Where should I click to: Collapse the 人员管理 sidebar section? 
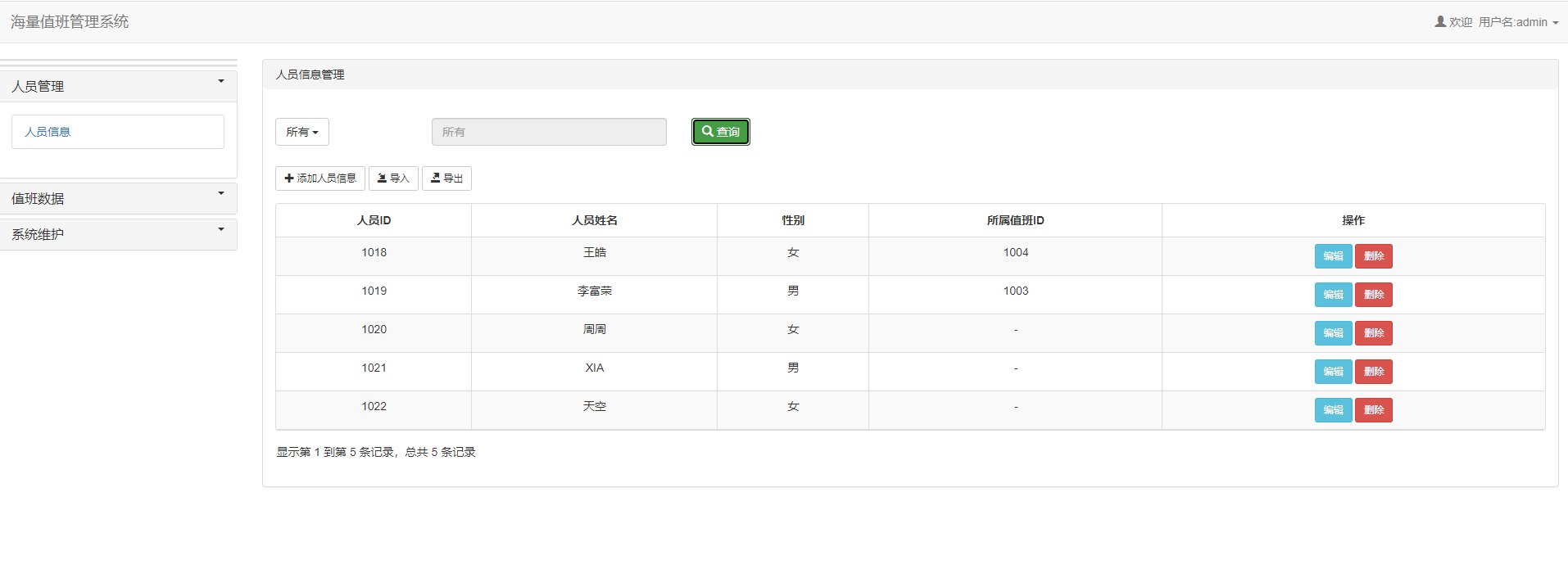tap(119, 86)
